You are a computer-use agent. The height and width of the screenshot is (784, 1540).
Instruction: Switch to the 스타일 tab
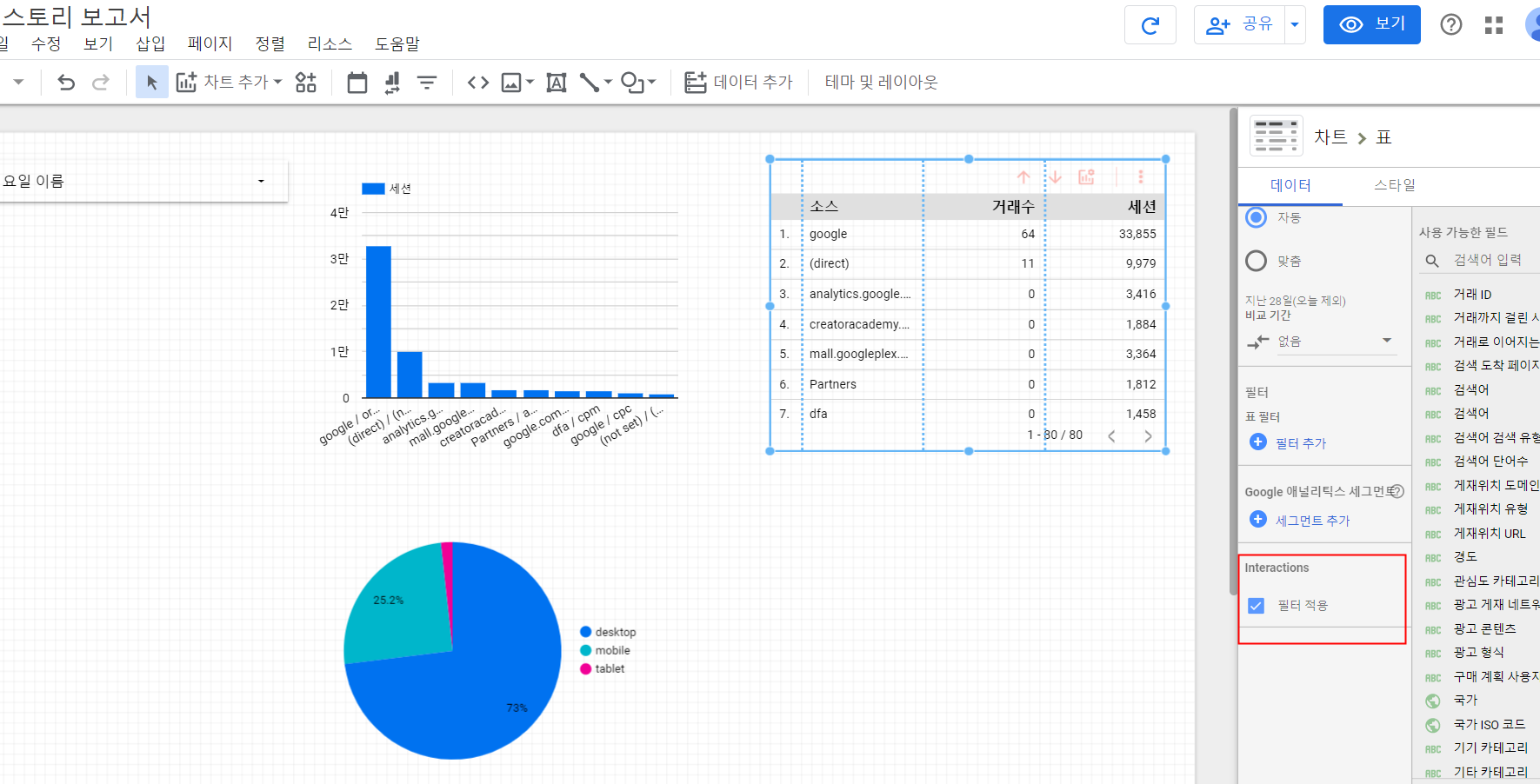[1395, 185]
